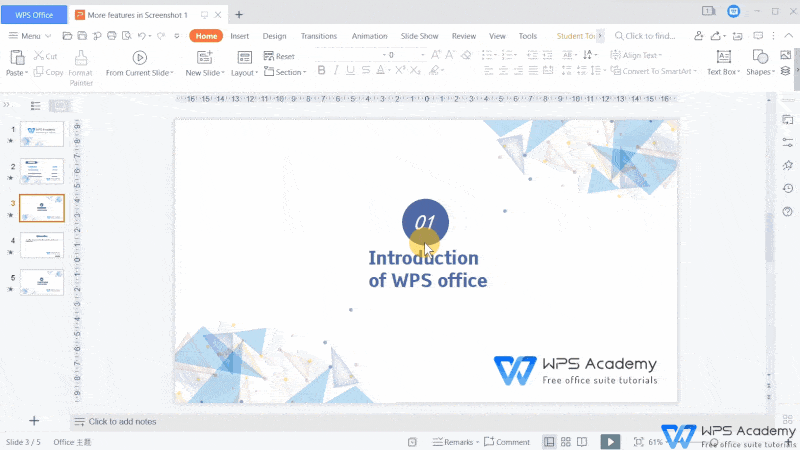Viewport: 800px width, 450px height.
Task: Open the text highlight pen dropdown
Action: pyautogui.click(x=442, y=70)
